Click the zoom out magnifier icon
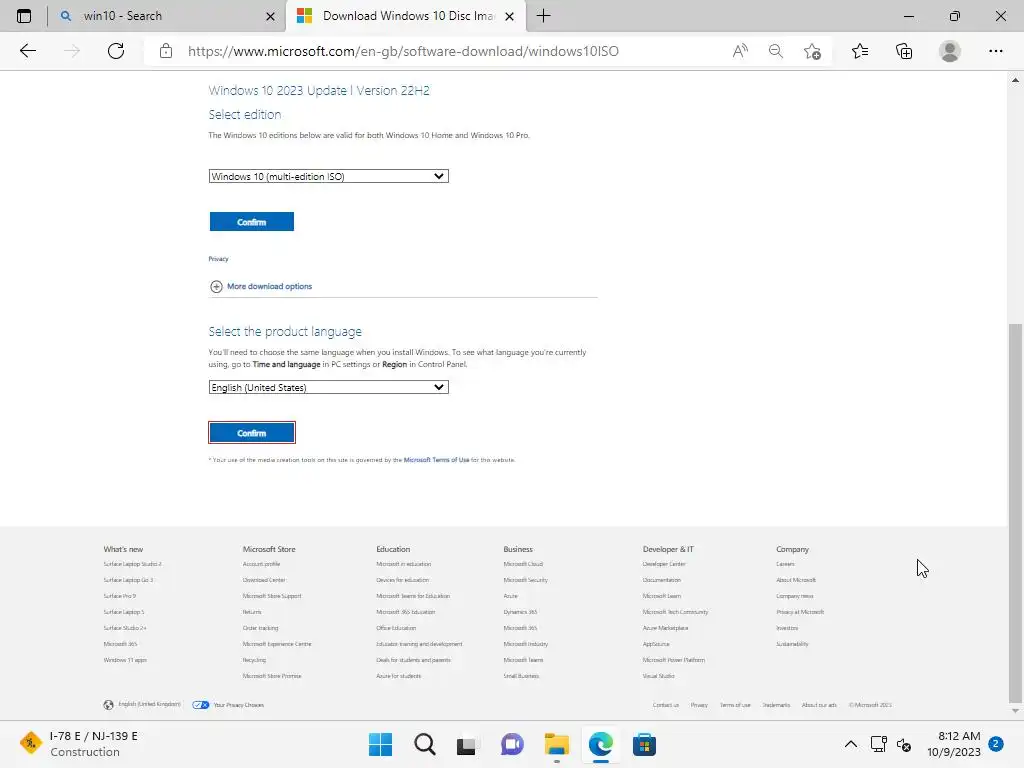The image size is (1024, 768). (x=776, y=51)
